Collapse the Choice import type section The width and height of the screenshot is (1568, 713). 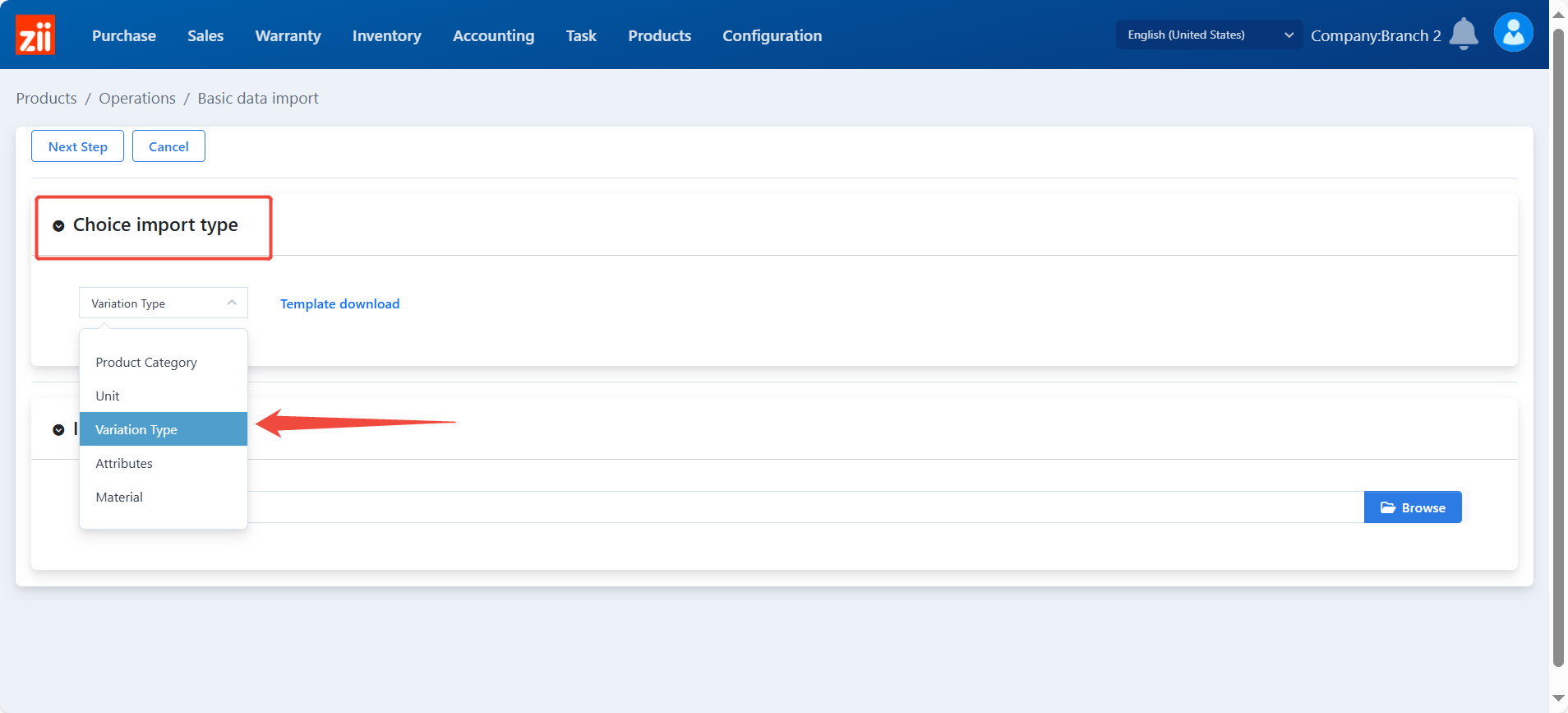point(58,225)
